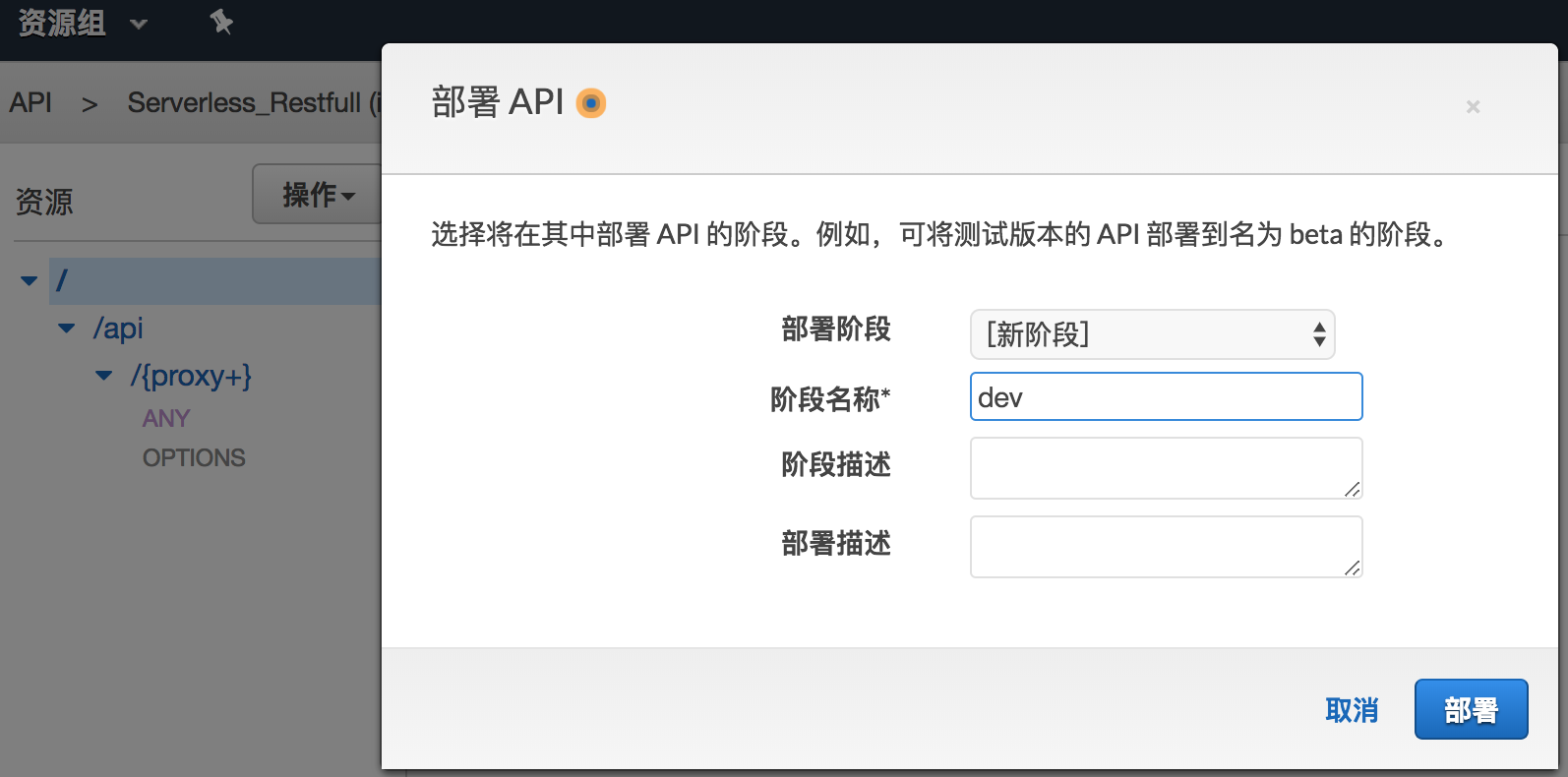Select the ANY method
The height and width of the screenshot is (777, 1568).
click(166, 419)
